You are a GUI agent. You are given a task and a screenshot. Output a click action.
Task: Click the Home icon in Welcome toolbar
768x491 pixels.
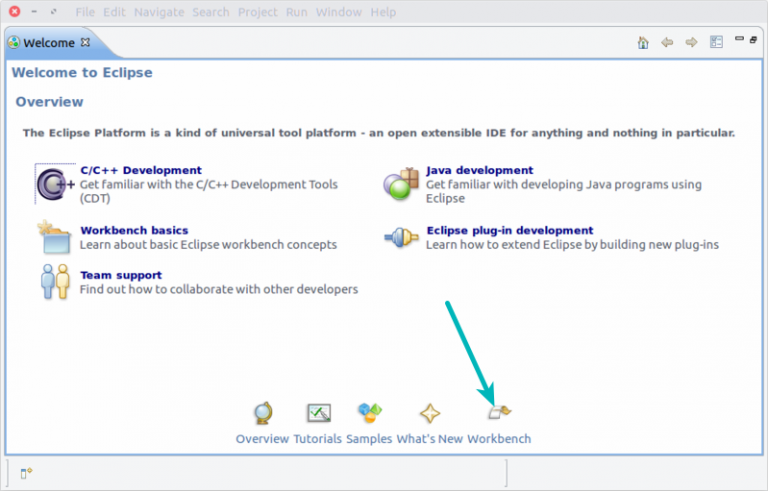pos(644,43)
